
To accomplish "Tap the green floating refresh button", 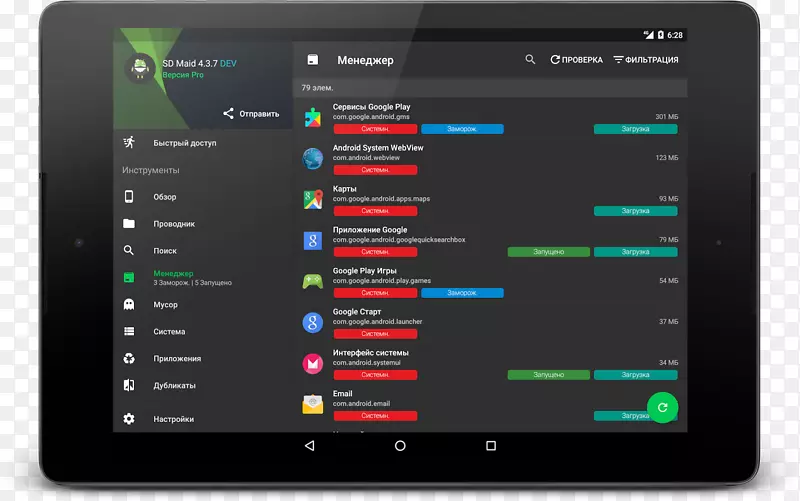I will 662,407.
